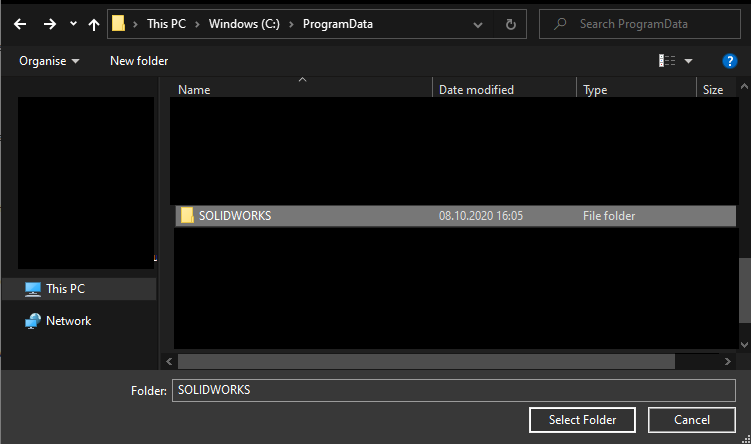Select This PC in navigation pane
Screen dimensions: 751x444
[x=65, y=289]
